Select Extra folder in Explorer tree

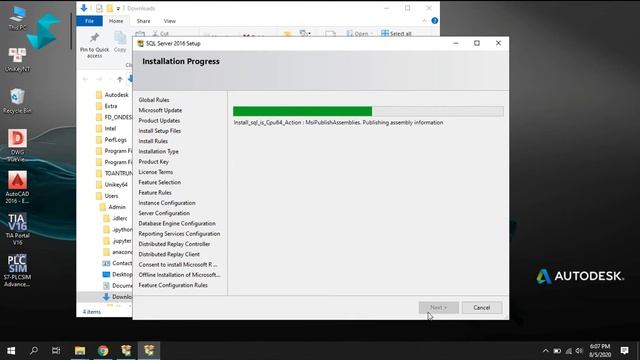click(x=107, y=106)
